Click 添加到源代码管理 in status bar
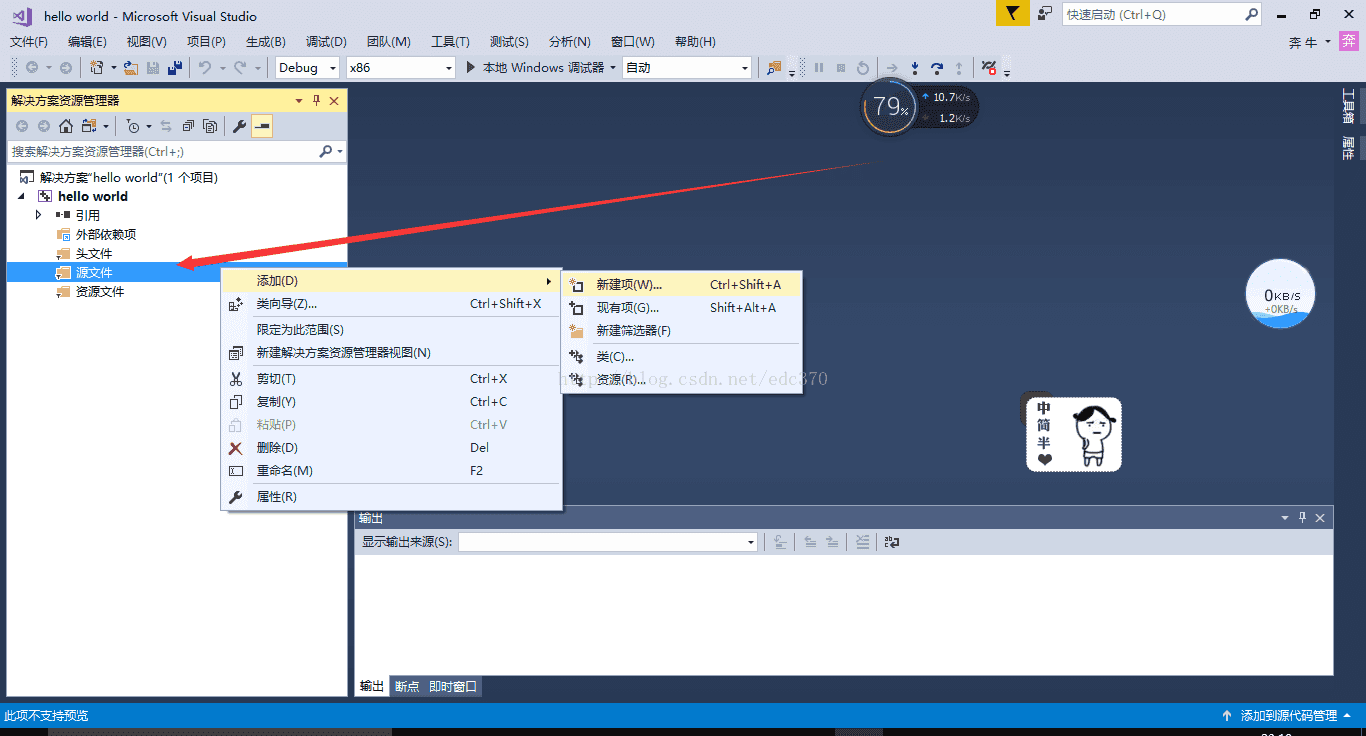The height and width of the screenshot is (736, 1366). pos(1288,716)
